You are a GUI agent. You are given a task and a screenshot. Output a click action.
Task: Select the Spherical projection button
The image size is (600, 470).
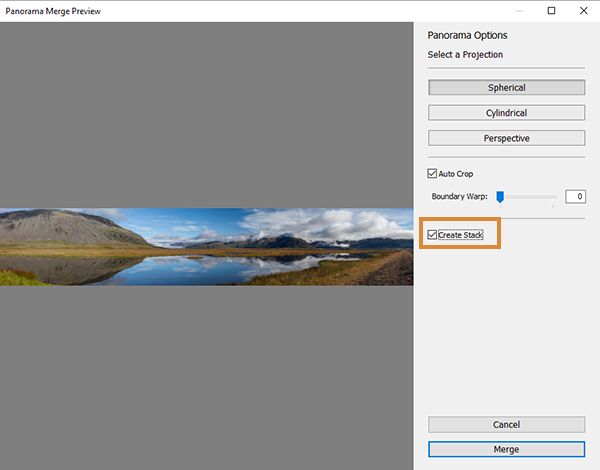(x=506, y=87)
